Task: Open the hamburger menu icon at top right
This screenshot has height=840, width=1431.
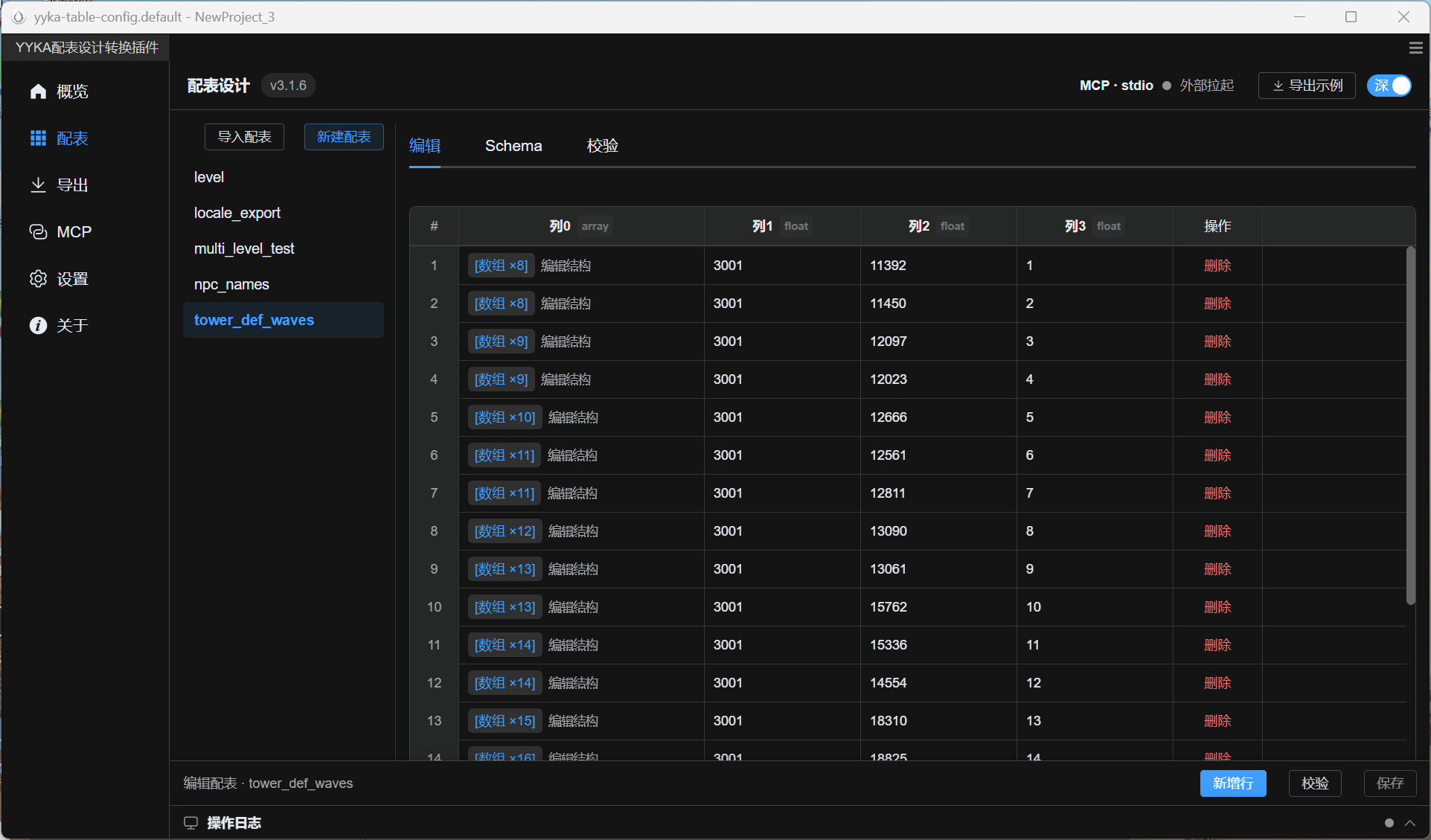Action: [x=1415, y=48]
